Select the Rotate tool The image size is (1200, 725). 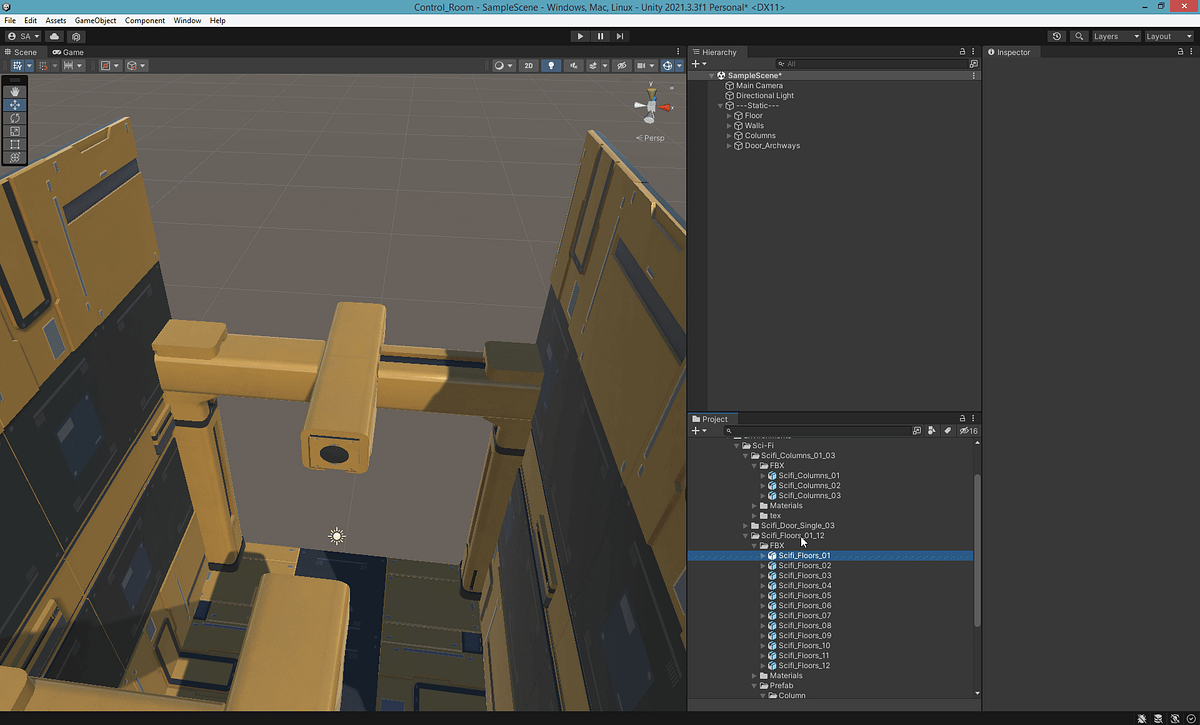pos(14,117)
